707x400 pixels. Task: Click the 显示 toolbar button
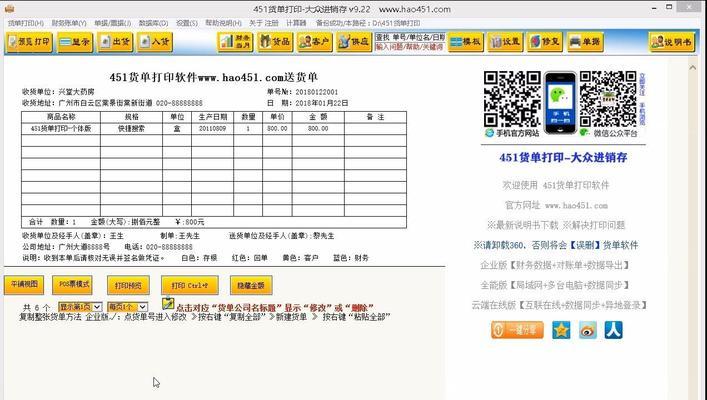coord(75,42)
